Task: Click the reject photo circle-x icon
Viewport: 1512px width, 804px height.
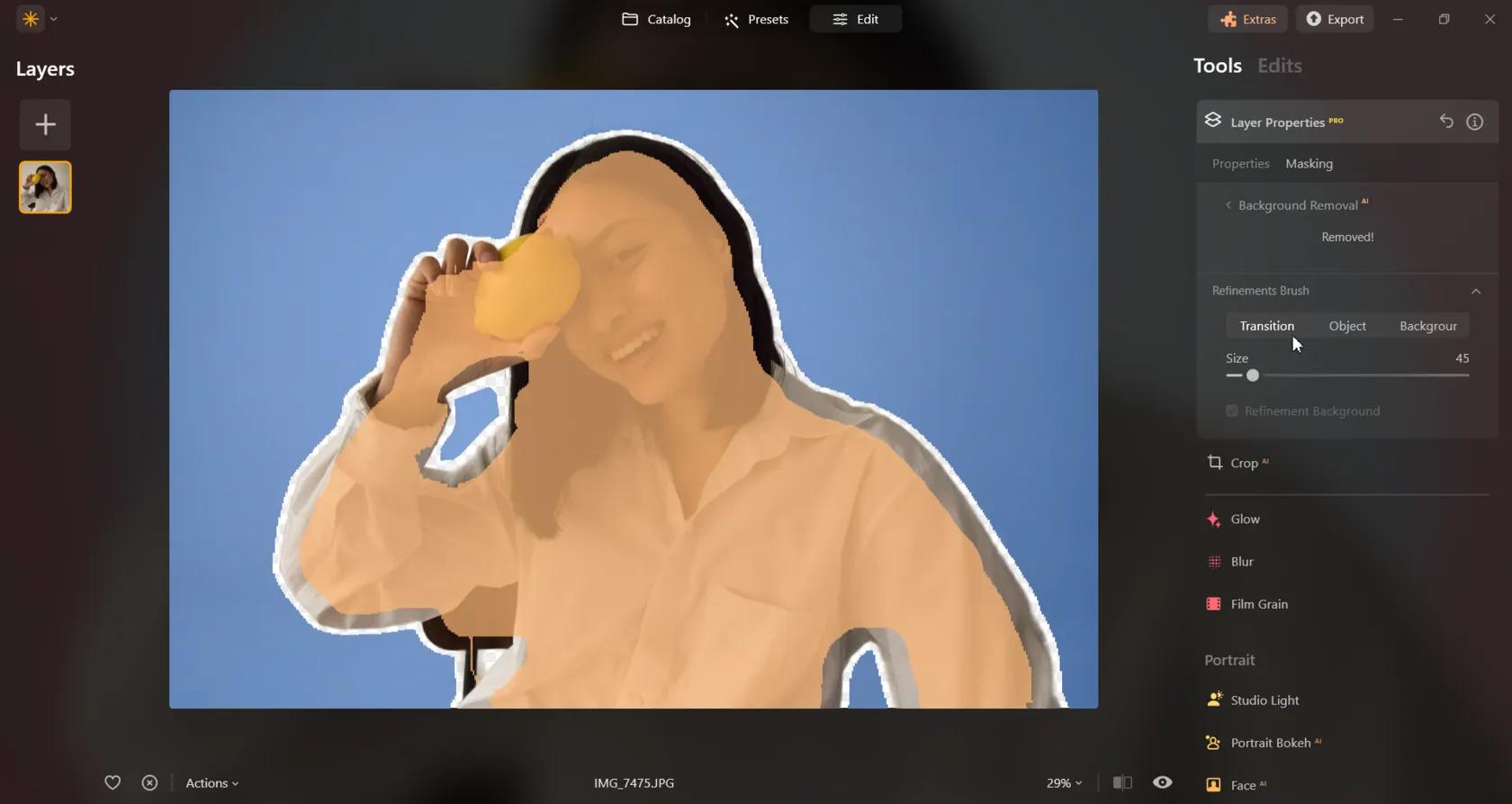Action: [x=149, y=782]
